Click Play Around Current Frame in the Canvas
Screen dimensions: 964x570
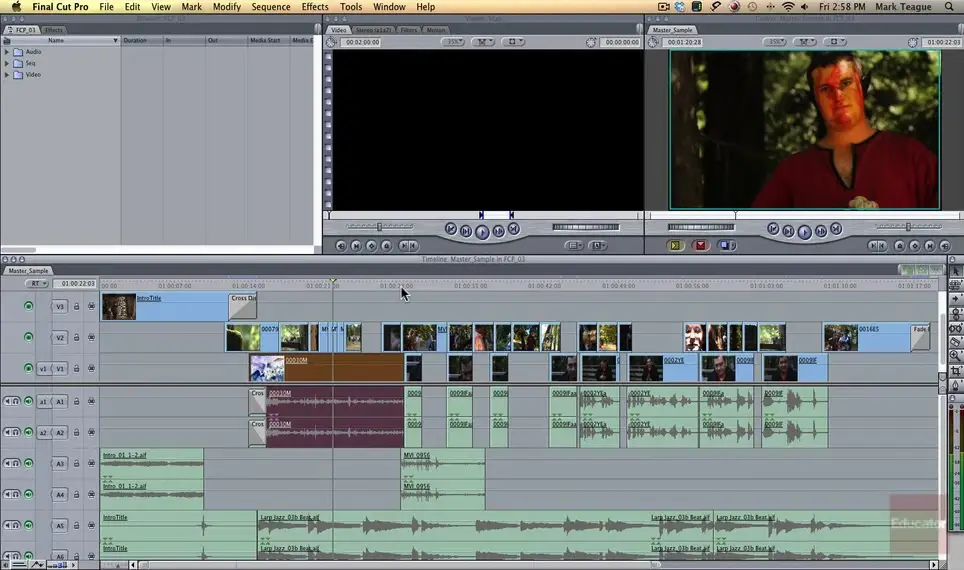point(821,231)
